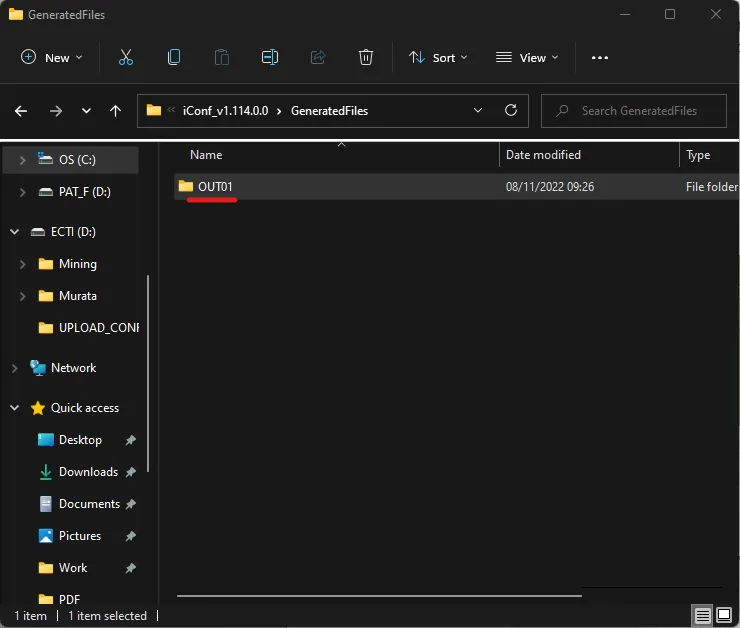Open the New item menu

coord(52,58)
